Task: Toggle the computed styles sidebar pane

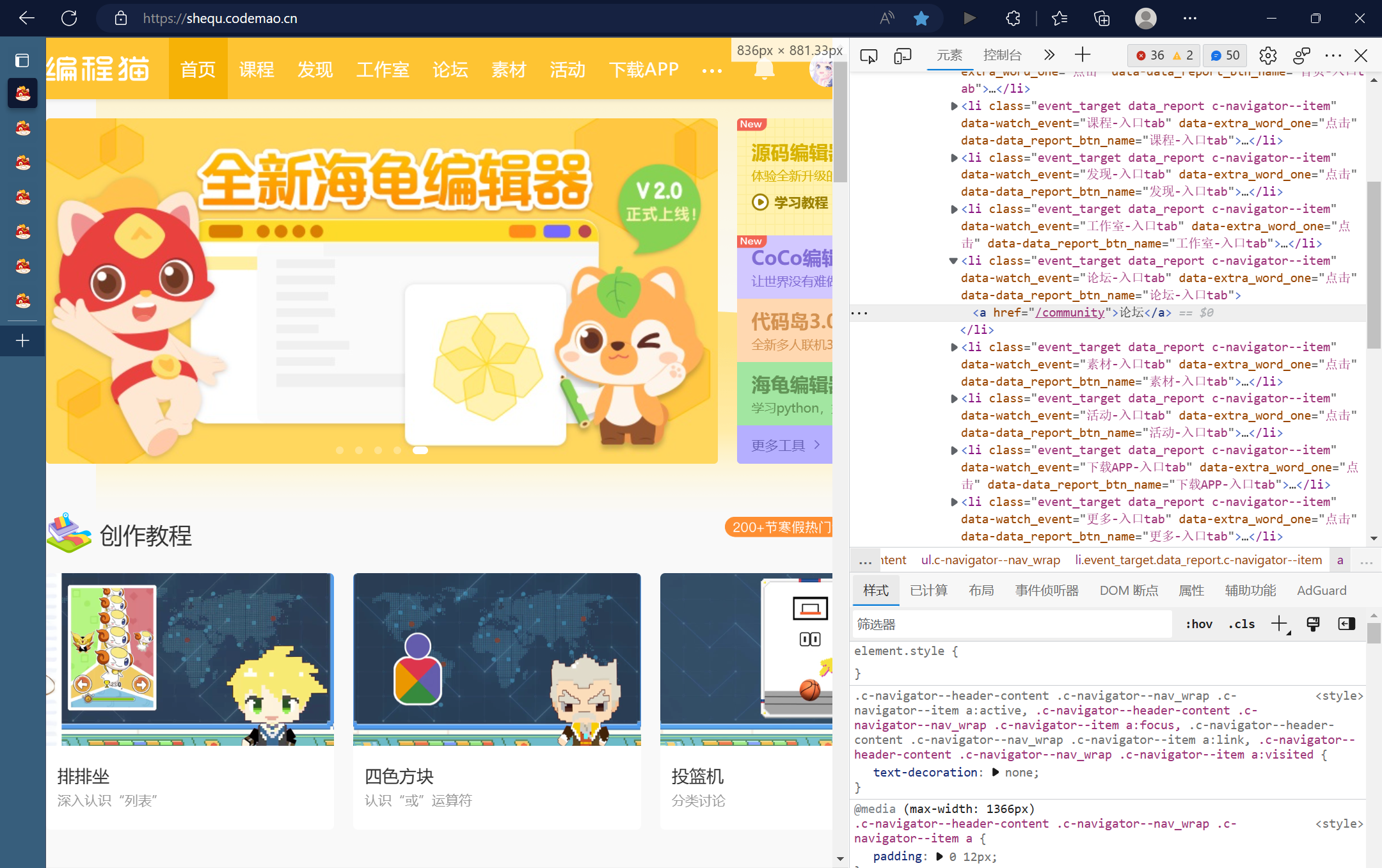Action: (1347, 624)
